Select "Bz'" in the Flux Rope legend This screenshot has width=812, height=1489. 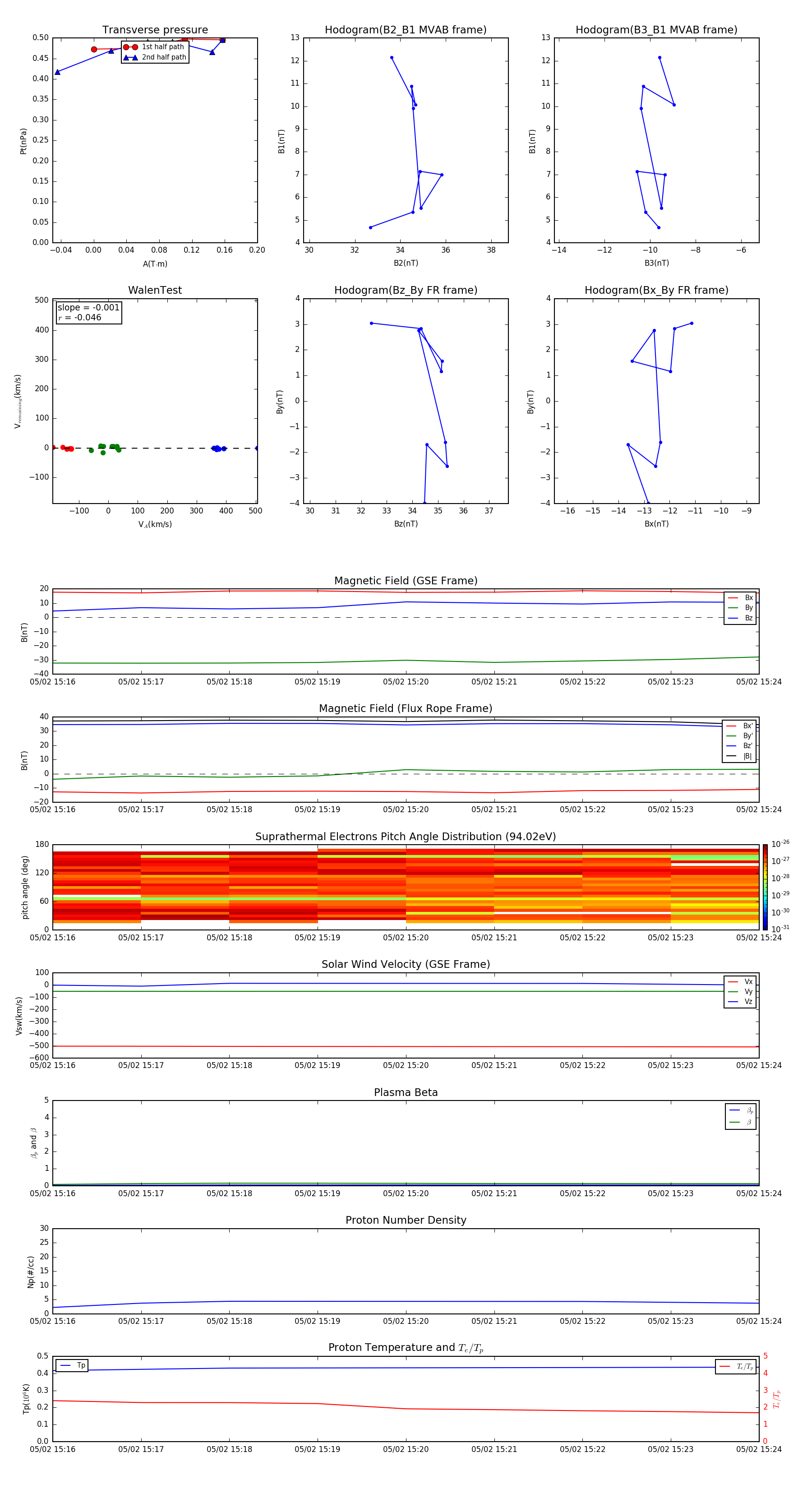[x=740, y=746]
